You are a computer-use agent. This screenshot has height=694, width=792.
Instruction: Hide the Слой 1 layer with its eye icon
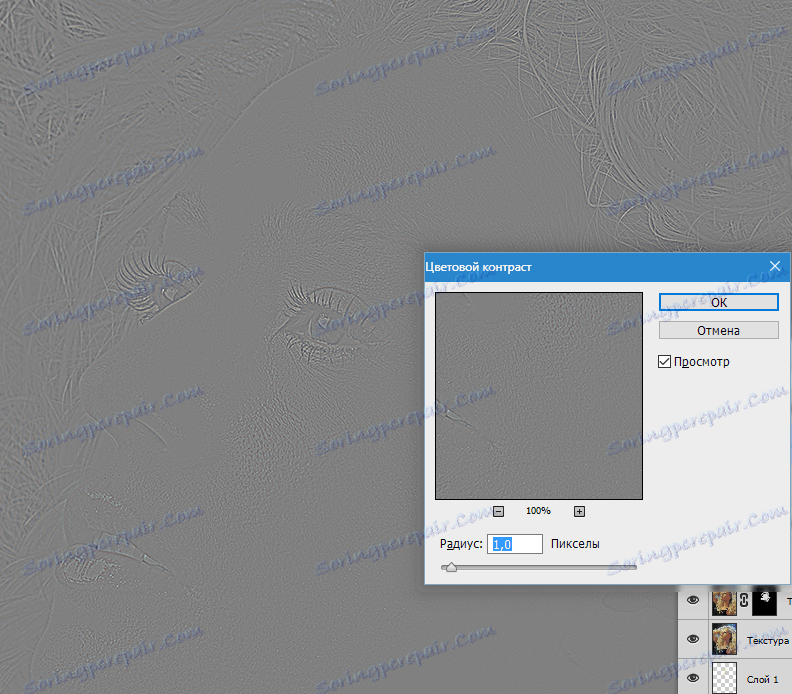tap(692, 678)
